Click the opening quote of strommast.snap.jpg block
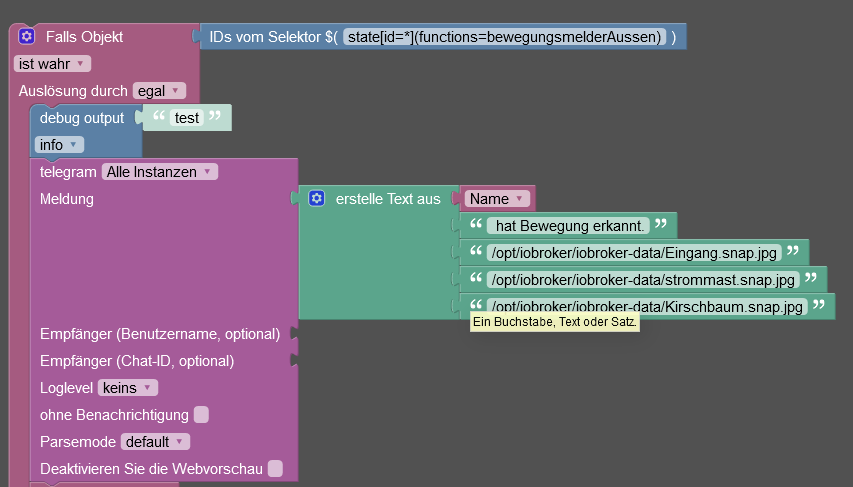The width and height of the screenshot is (853, 487). pyautogui.click(x=476, y=277)
